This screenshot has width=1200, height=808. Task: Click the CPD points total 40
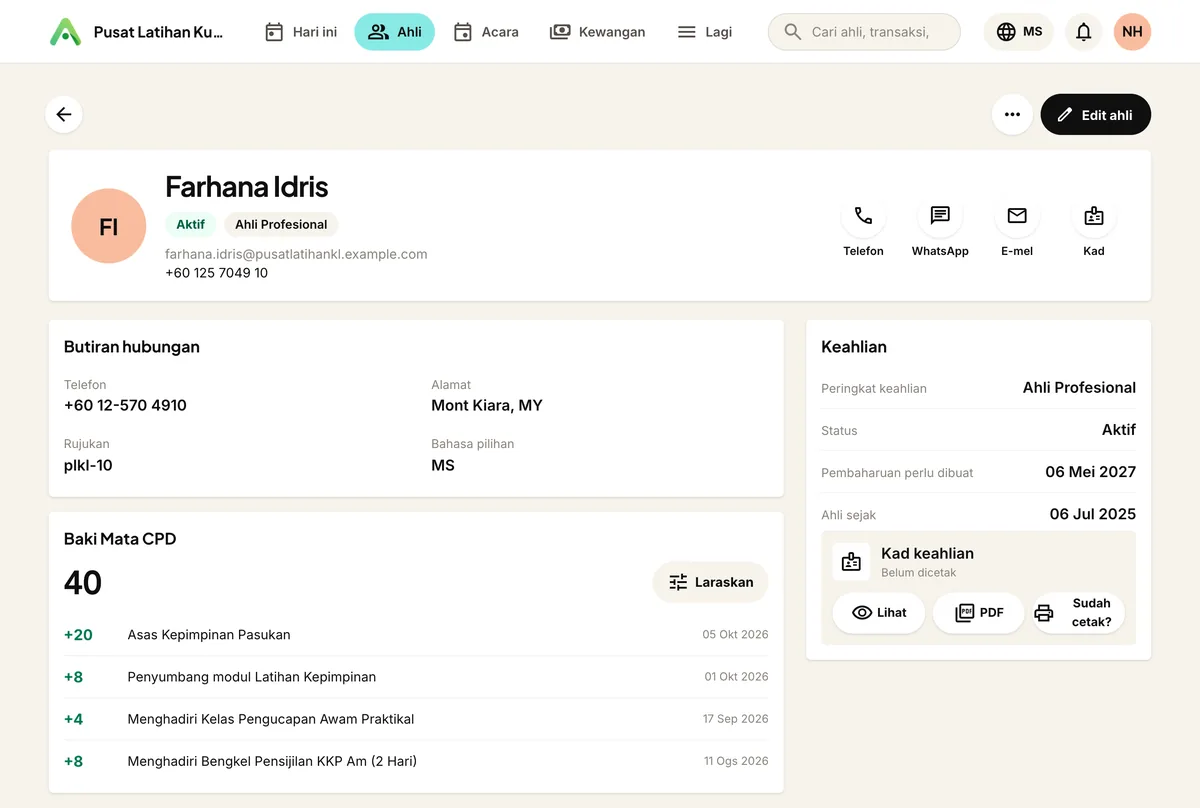[83, 582]
